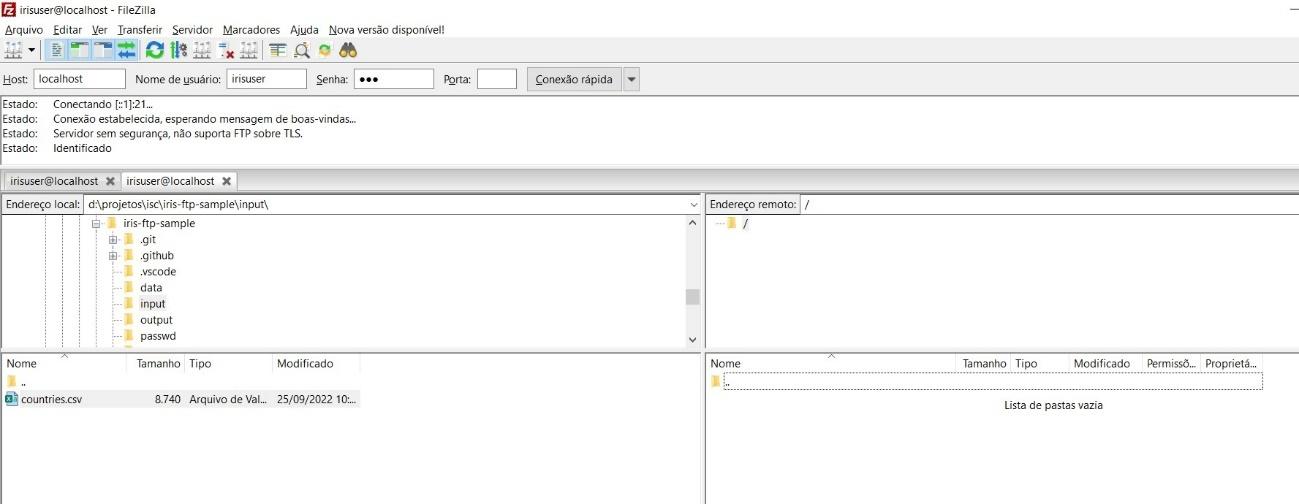
Task: Select iris-ftp-sample folder in tree
Action: [159, 223]
